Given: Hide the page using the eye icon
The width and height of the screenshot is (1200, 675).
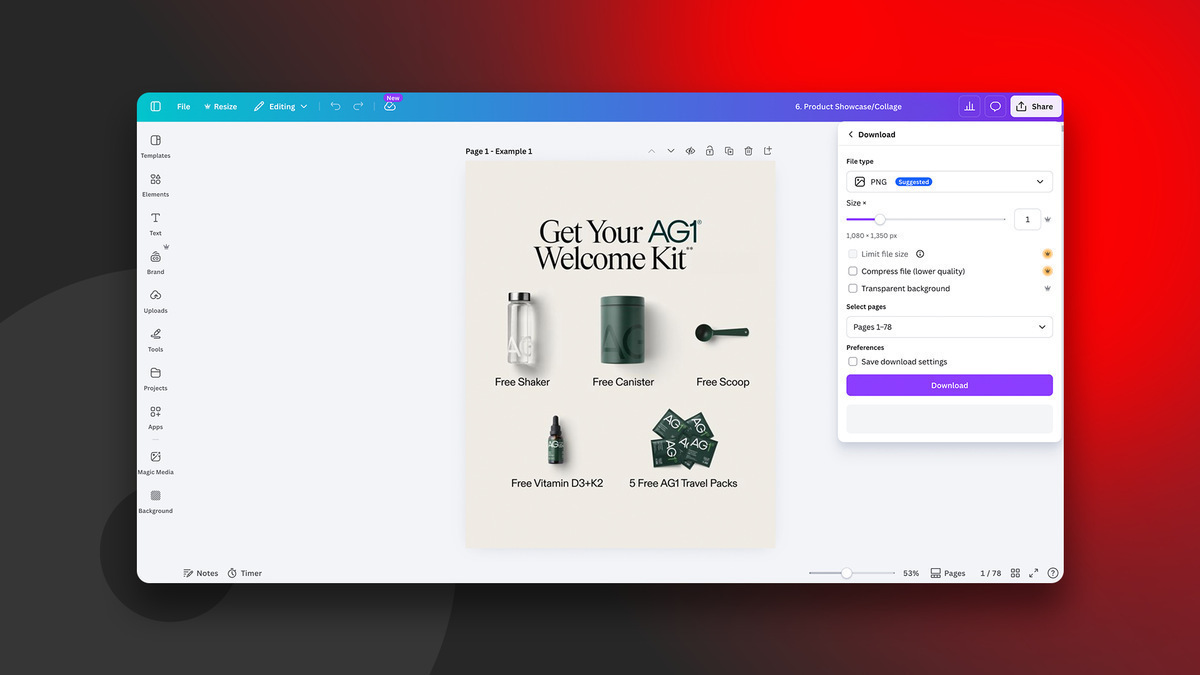Looking at the screenshot, I should [690, 151].
